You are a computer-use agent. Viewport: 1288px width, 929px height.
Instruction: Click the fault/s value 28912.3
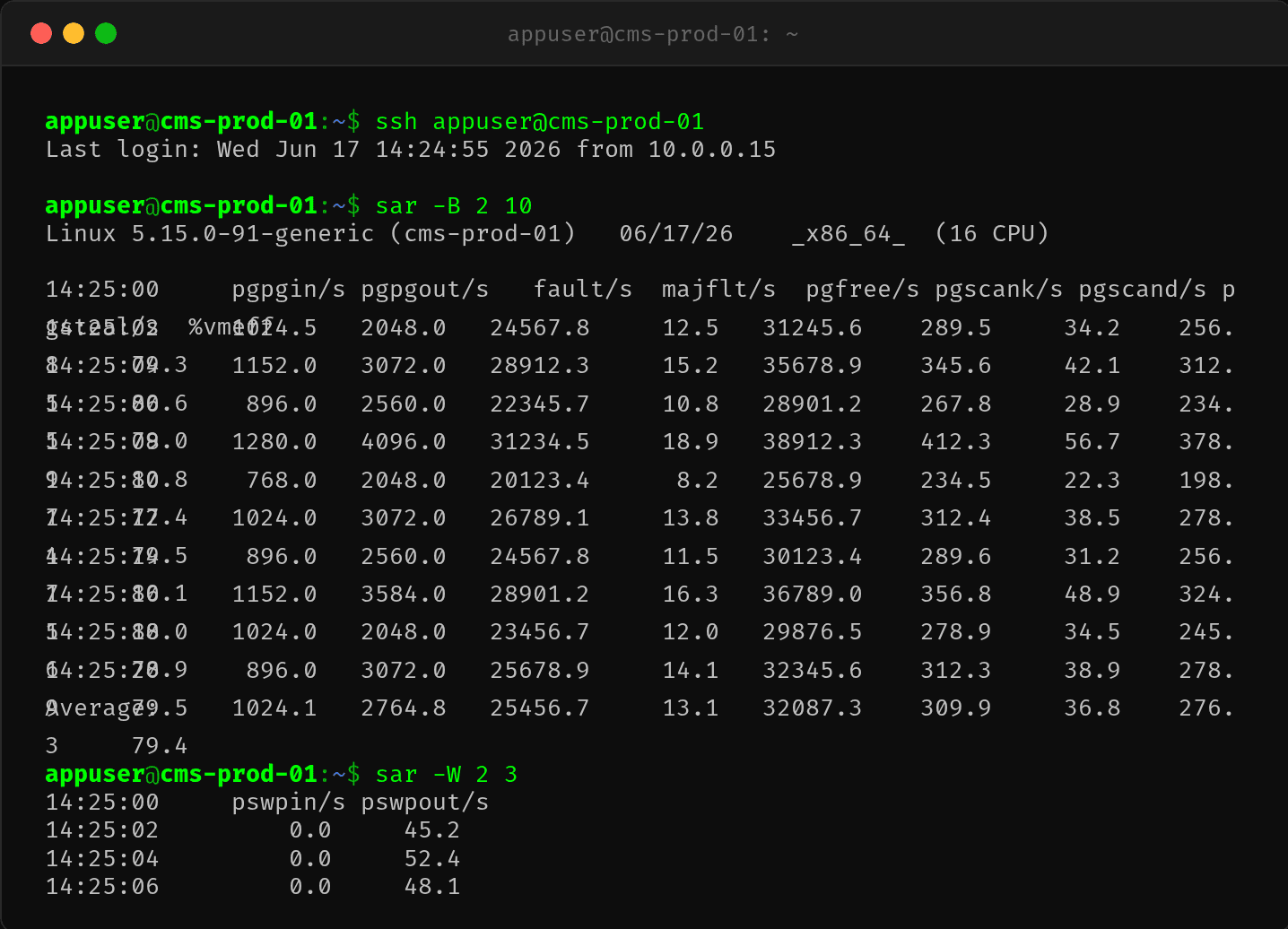point(540,365)
